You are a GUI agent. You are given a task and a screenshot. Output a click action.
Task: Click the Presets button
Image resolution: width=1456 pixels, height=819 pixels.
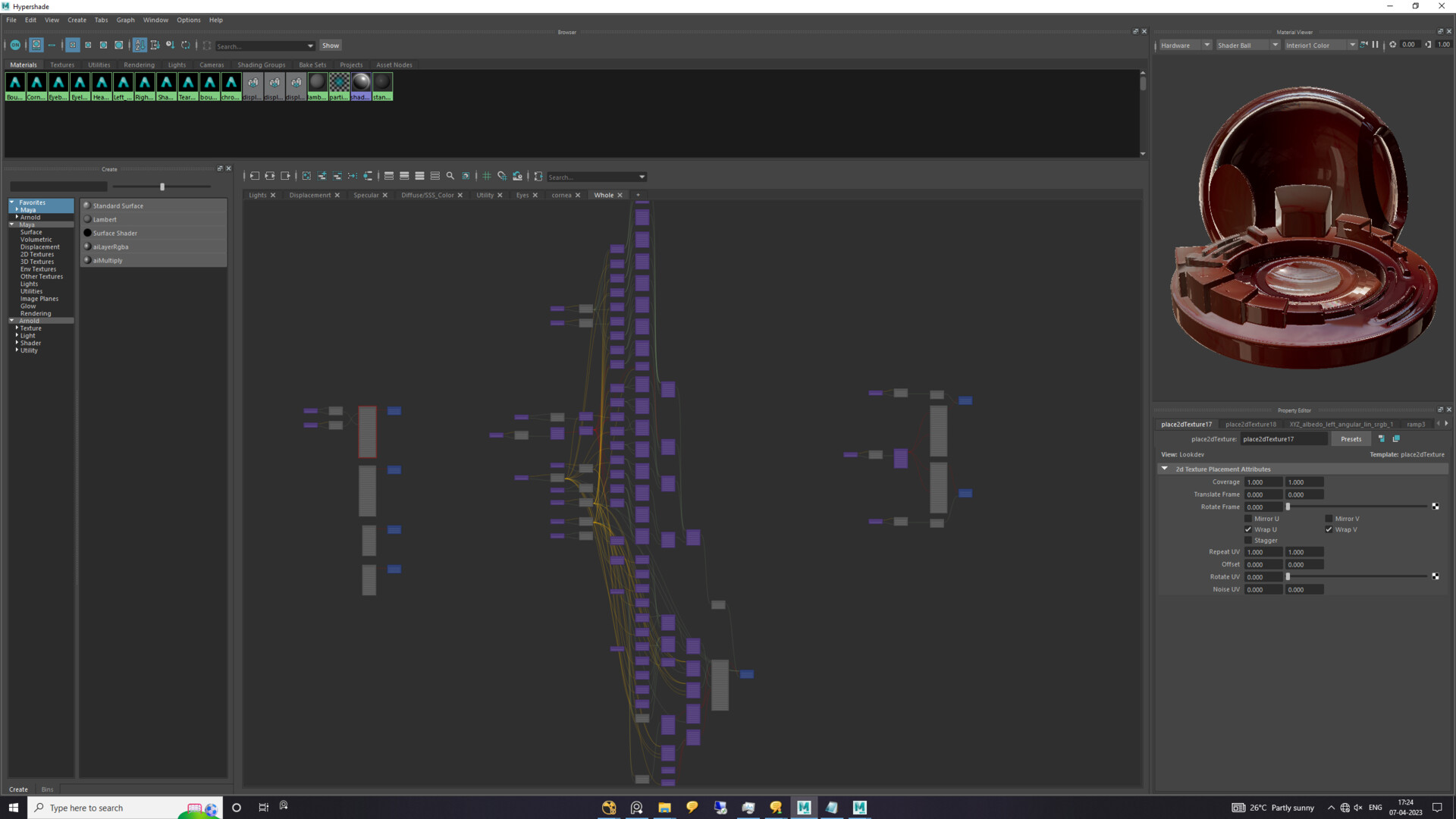1351,439
